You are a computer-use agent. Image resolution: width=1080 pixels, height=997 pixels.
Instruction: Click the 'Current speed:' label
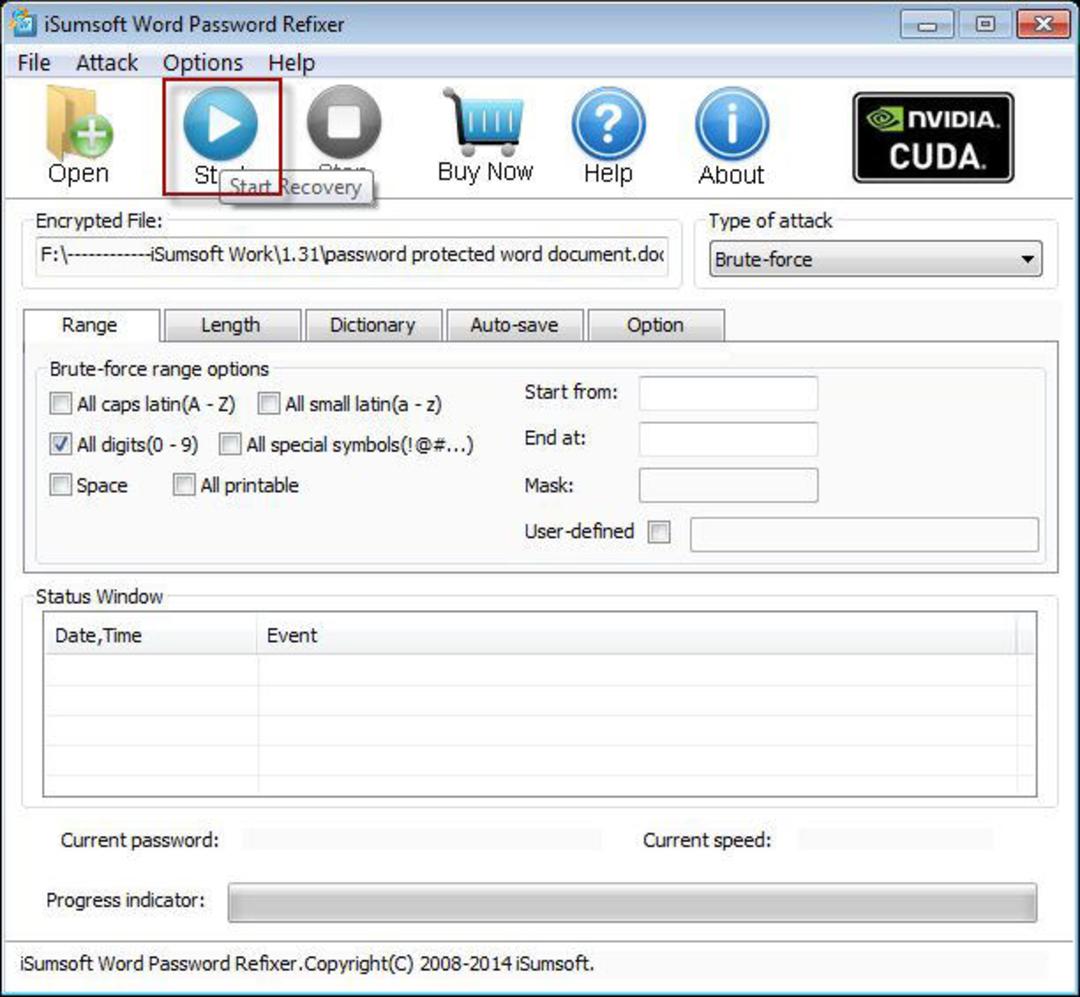click(x=707, y=840)
